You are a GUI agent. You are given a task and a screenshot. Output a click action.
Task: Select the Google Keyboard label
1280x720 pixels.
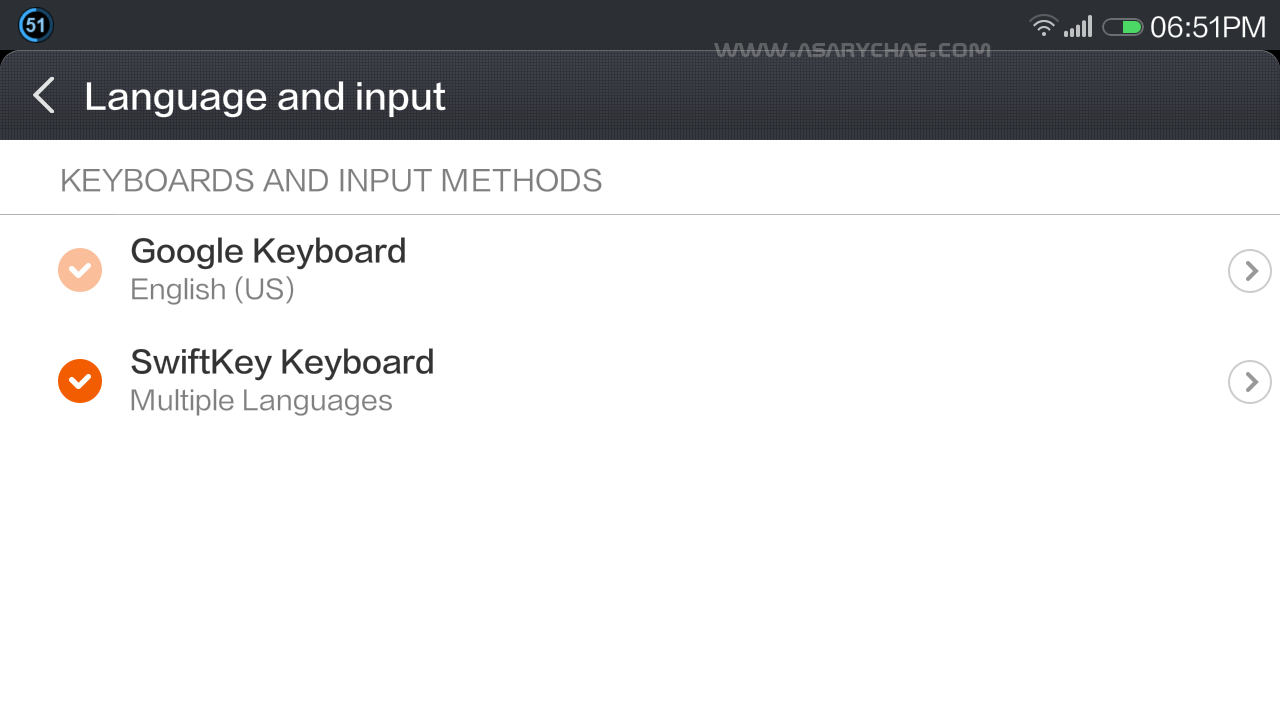pyautogui.click(x=268, y=251)
